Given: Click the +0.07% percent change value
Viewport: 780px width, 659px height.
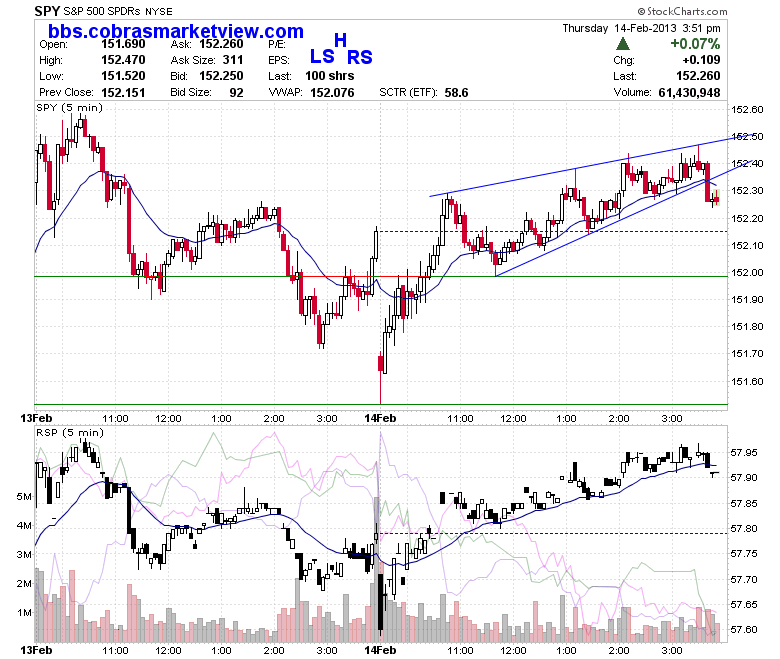Looking at the screenshot, I should coord(695,44).
